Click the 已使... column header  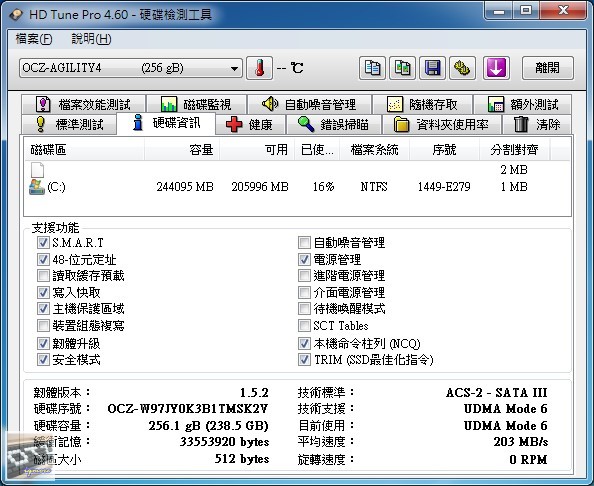(317, 149)
